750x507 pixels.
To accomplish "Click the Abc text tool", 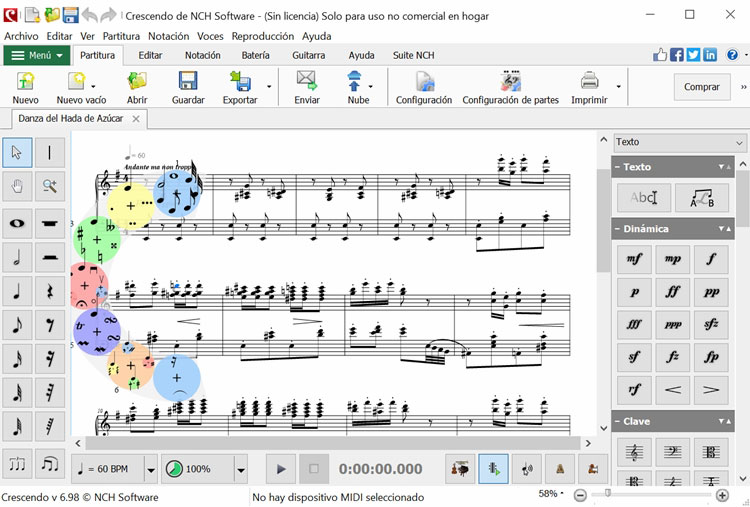I will click(644, 198).
